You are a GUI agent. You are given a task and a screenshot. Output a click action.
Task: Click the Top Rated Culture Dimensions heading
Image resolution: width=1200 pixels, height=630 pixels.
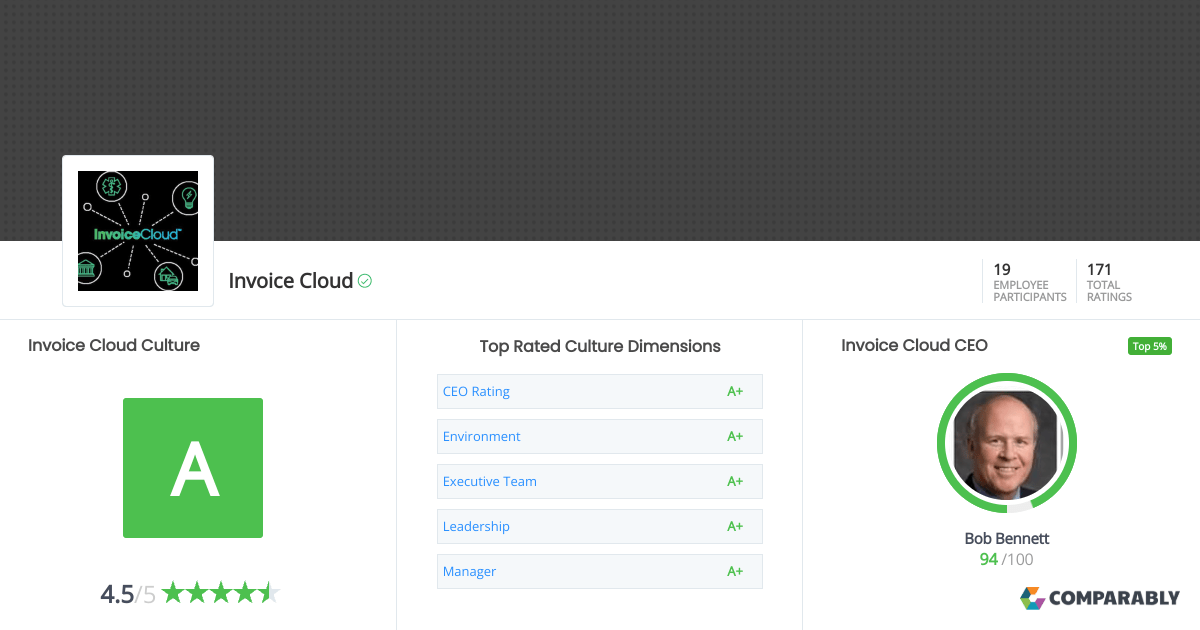click(600, 346)
